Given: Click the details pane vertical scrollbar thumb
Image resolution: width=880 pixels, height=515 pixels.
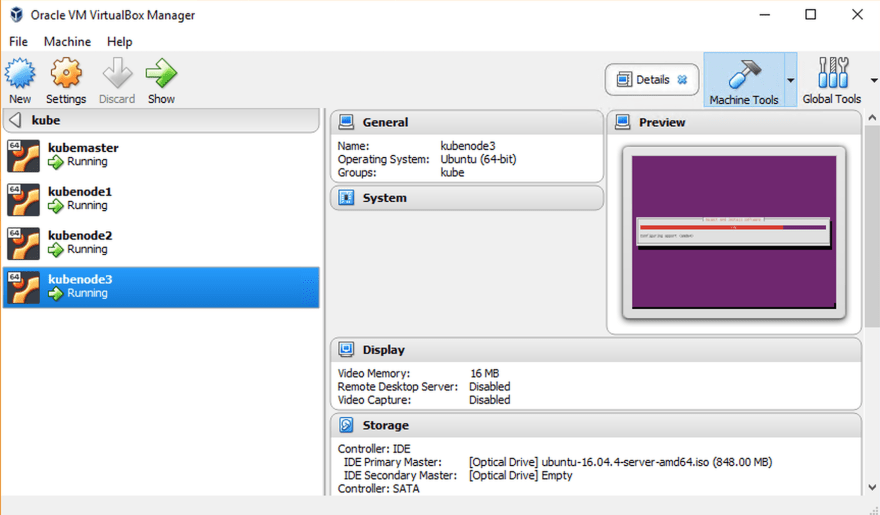Looking at the screenshot, I should [x=872, y=227].
